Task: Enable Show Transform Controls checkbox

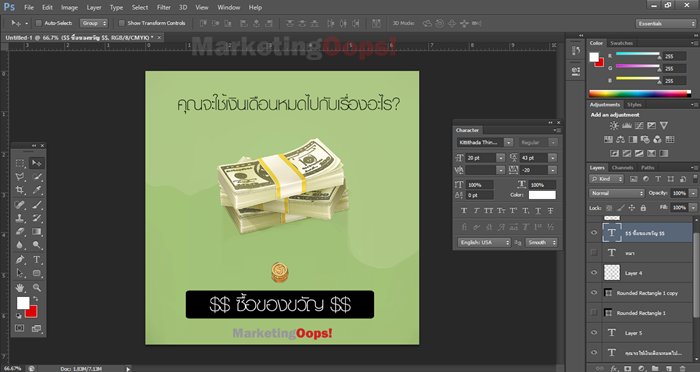Action: (121, 23)
